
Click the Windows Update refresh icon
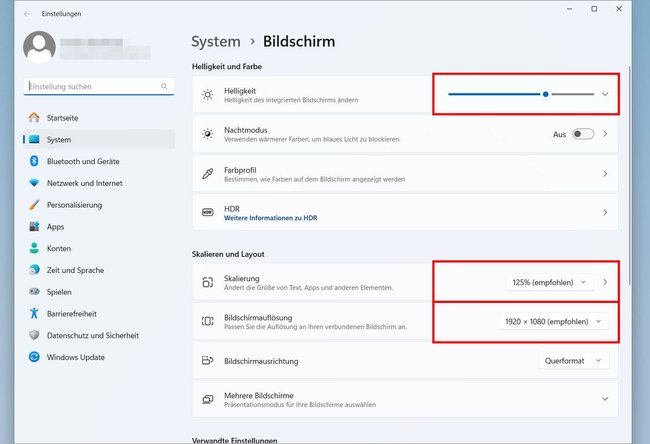[34, 357]
